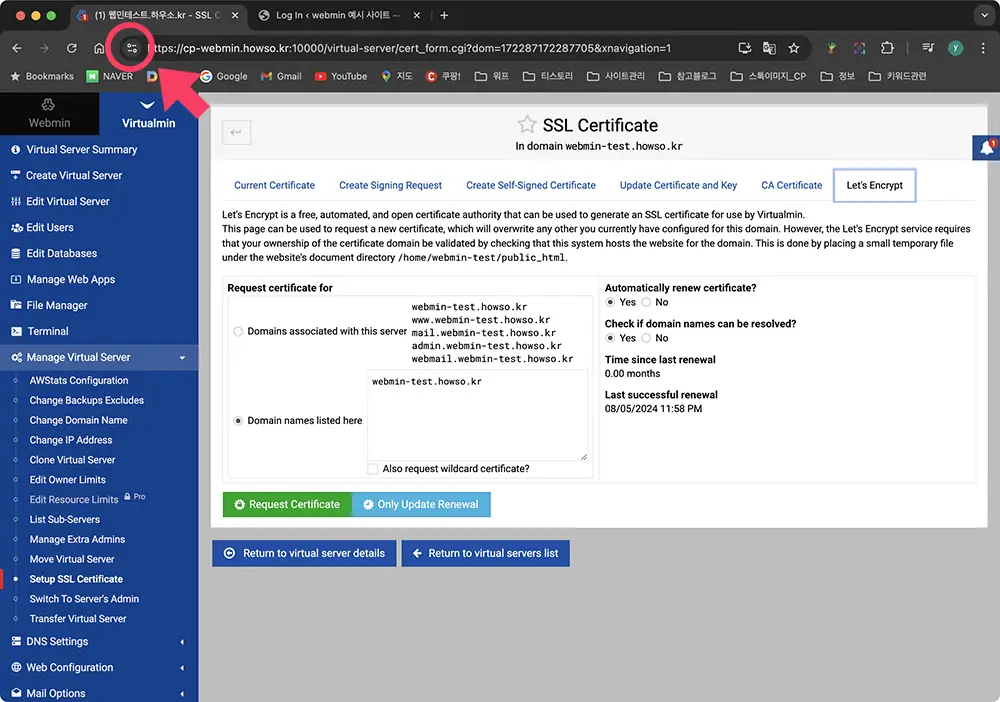Open Terminal
The width and height of the screenshot is (1000, 702).
tap(48, 332)
